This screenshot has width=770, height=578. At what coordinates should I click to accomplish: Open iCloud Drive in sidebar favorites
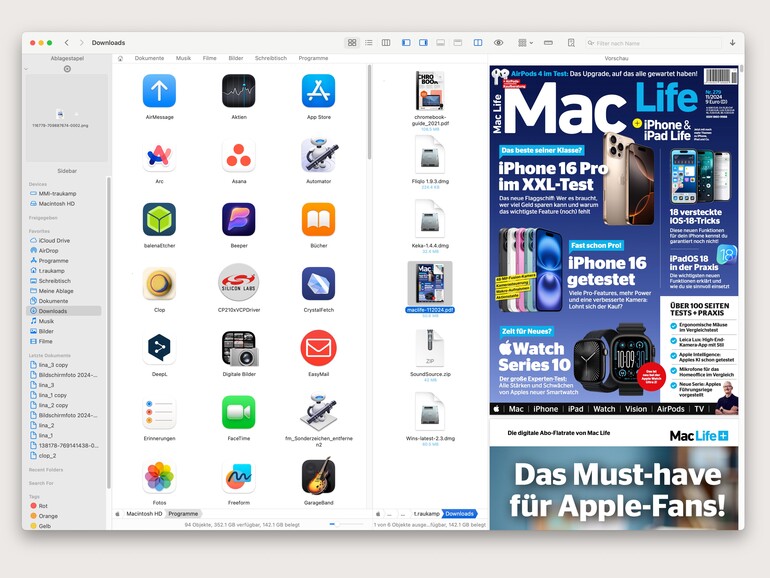tap(55, 241)
